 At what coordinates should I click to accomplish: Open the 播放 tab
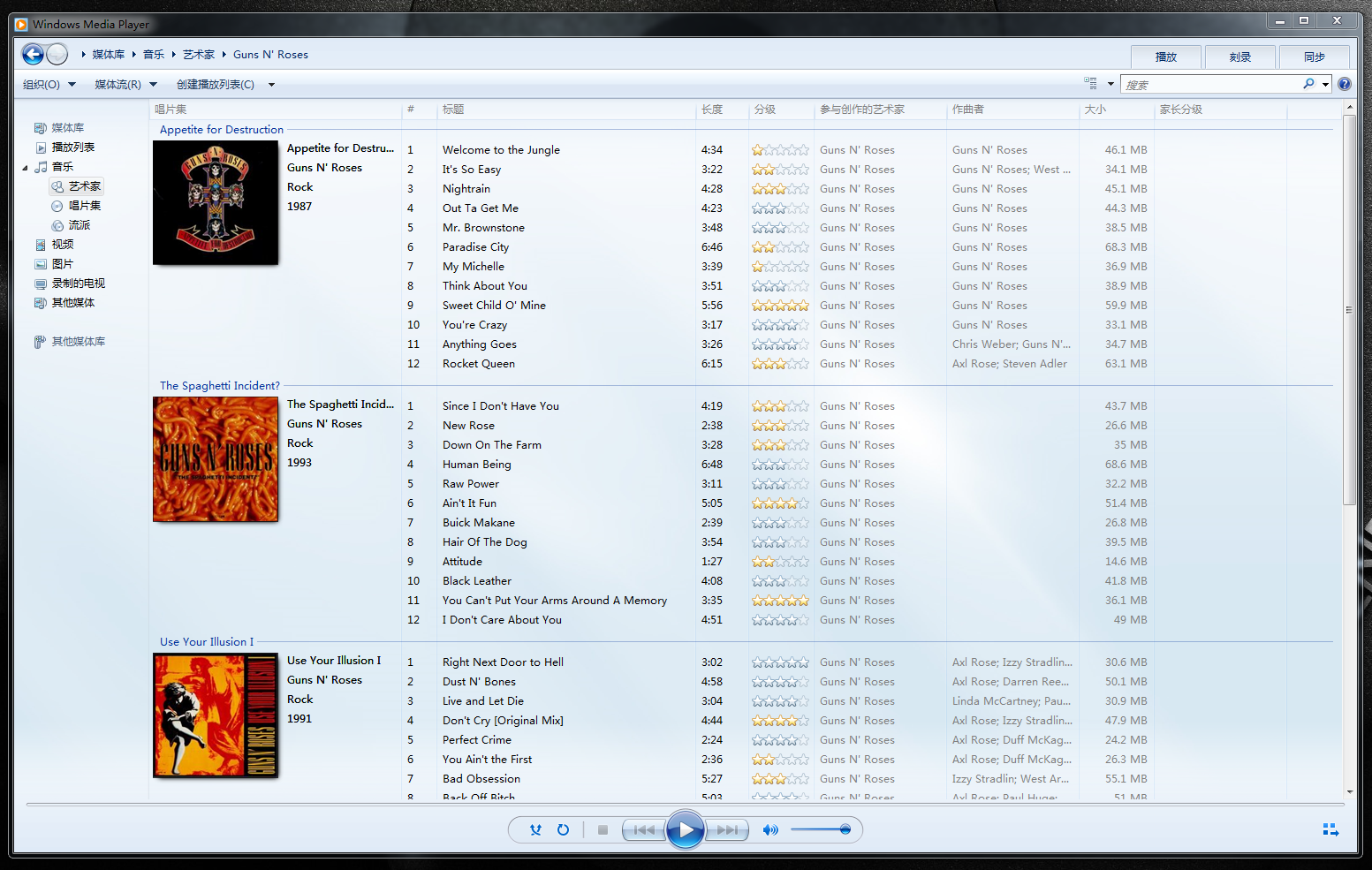click(x=1166, y=57)
